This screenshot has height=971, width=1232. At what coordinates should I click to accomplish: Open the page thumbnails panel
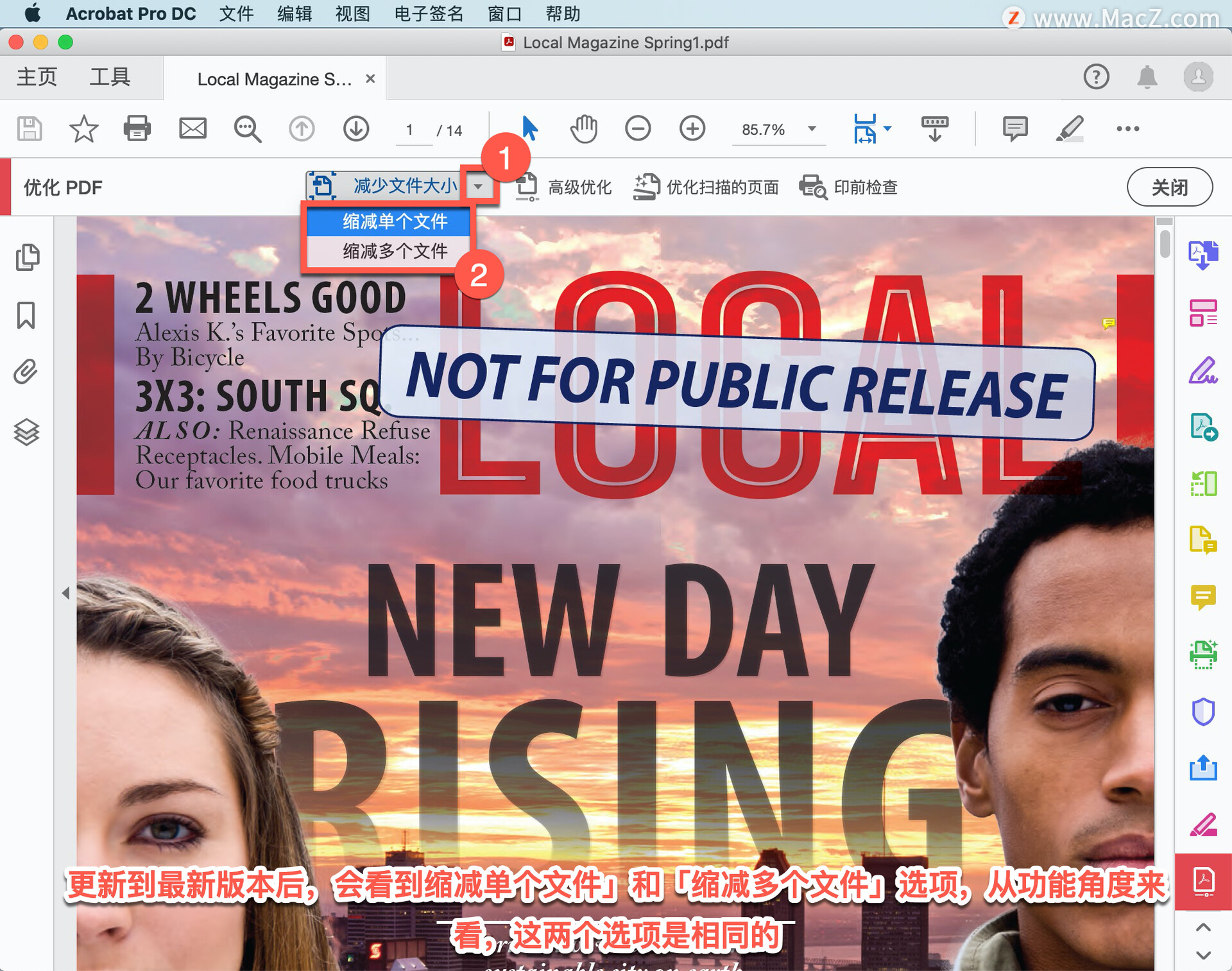tap(26, 257)
